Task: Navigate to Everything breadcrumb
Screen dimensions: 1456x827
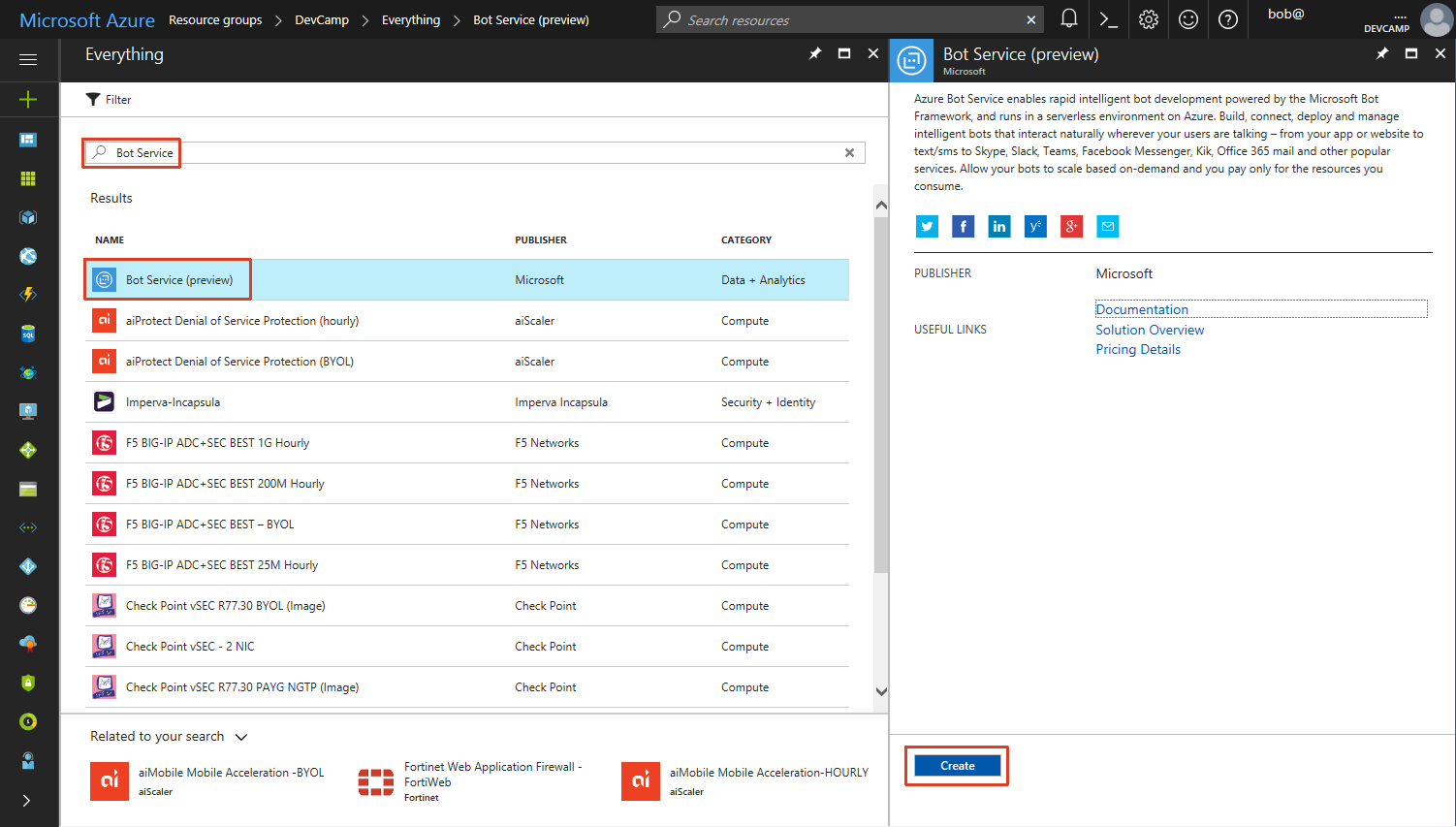Action: point(411,19)
